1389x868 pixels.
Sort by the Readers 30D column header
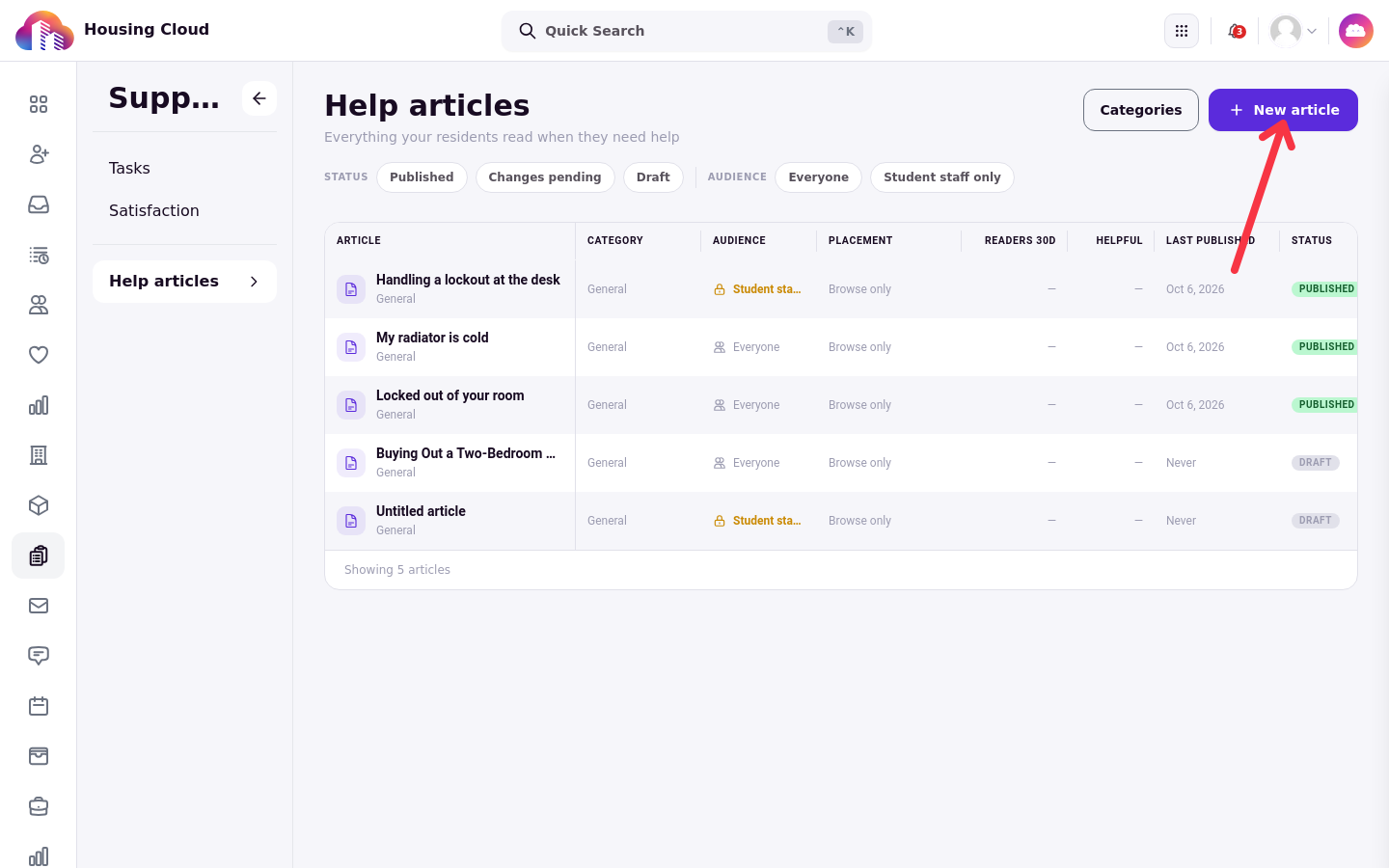[1020, 240]
